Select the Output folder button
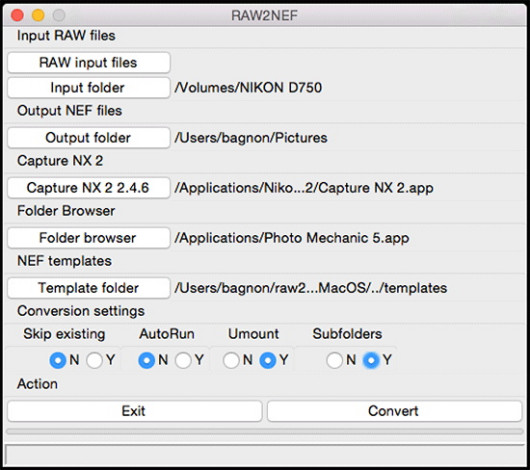530x470 pixels. [89, 138]
